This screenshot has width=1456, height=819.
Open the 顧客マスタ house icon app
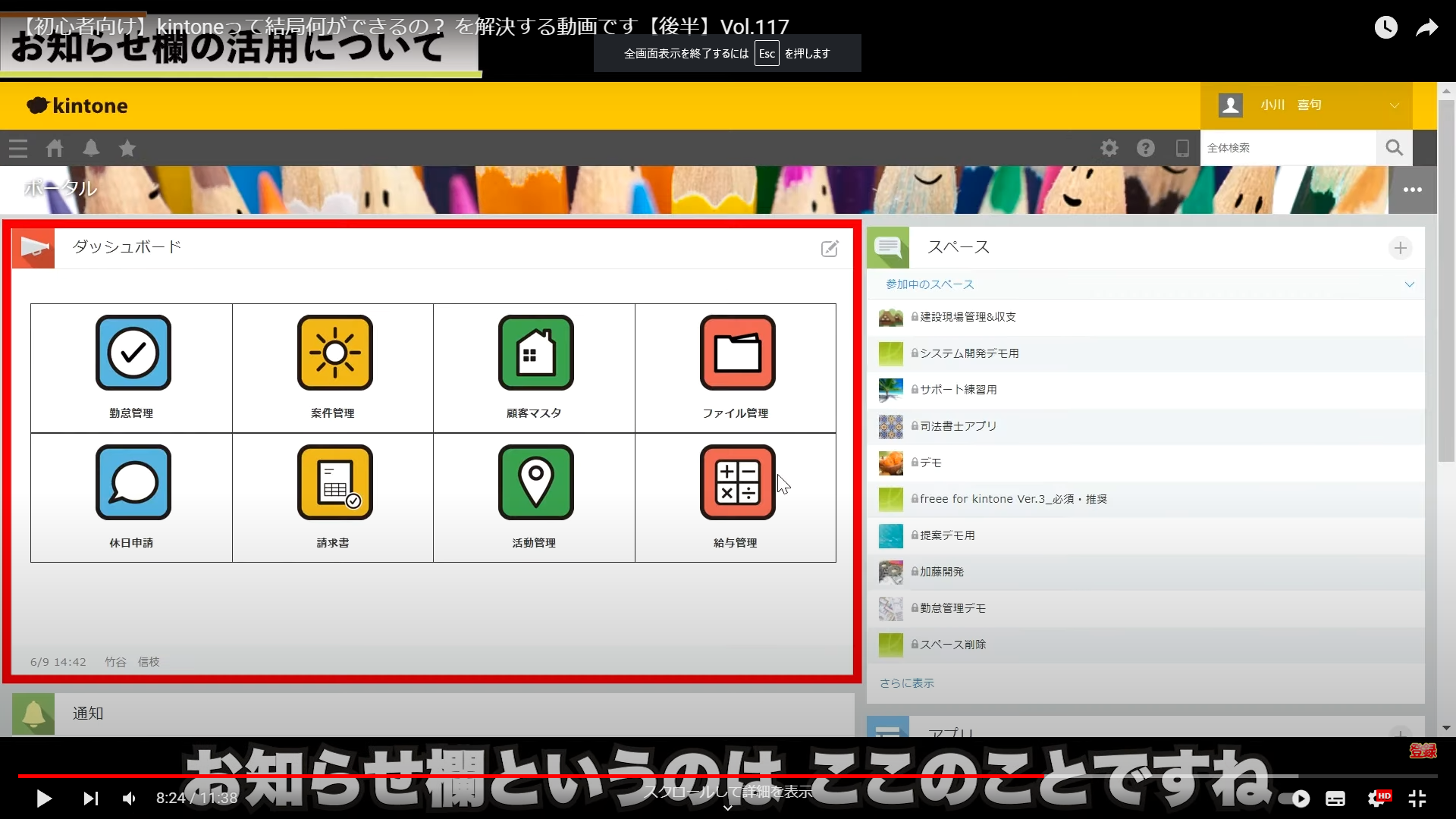(x=535, y=353)
